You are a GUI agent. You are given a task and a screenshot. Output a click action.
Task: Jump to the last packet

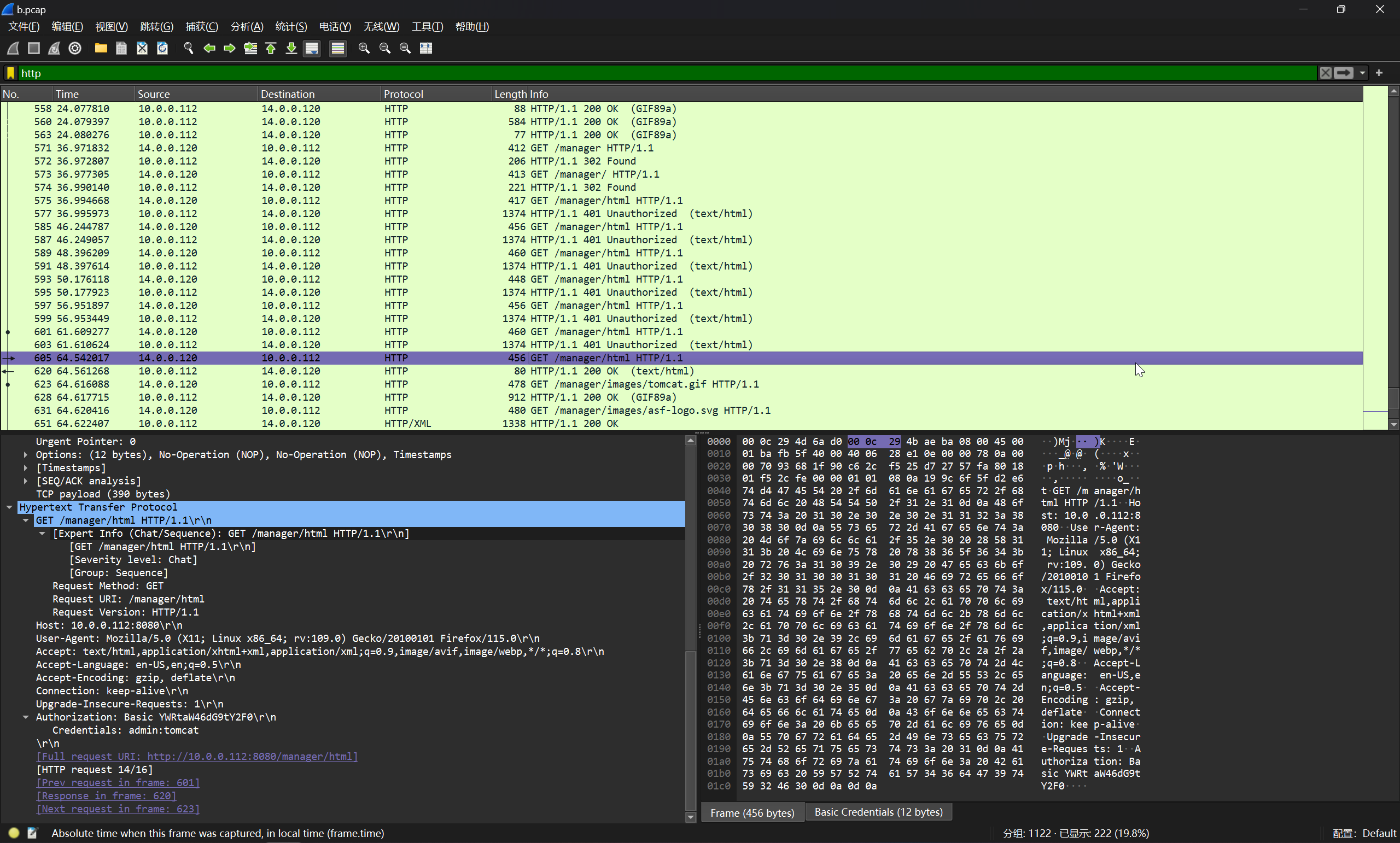[291, 48]
